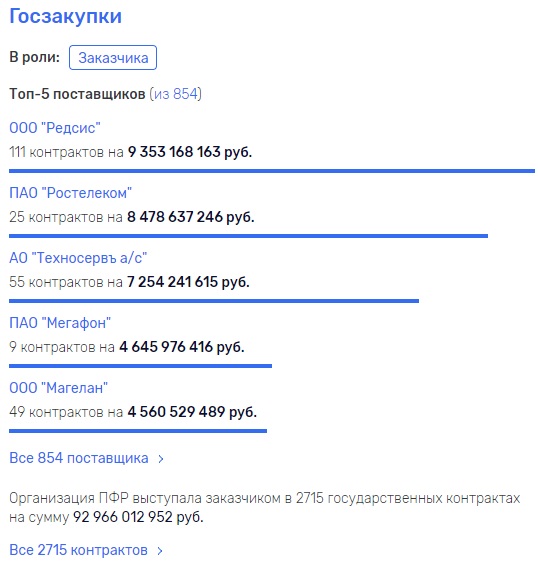Select the Заказчика role button

click(113, 58)
